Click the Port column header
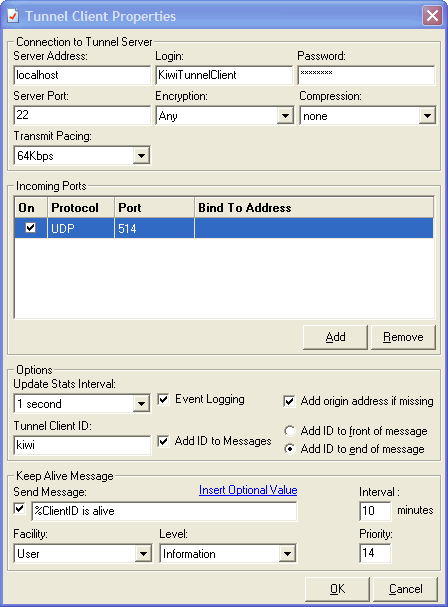448x607 pixels. [154, 208]
